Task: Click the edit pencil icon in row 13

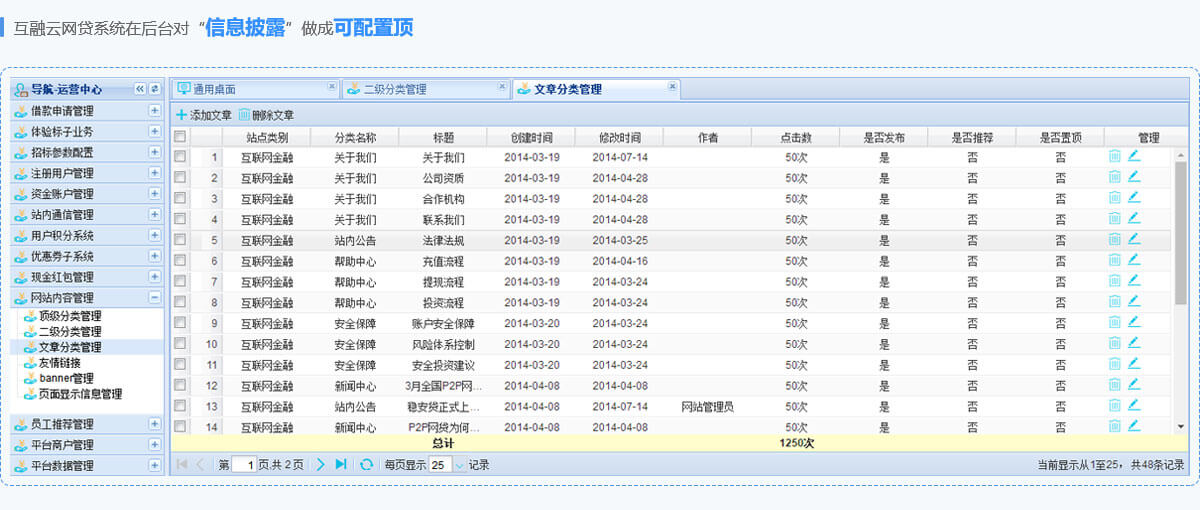Action: (1134, 405)
